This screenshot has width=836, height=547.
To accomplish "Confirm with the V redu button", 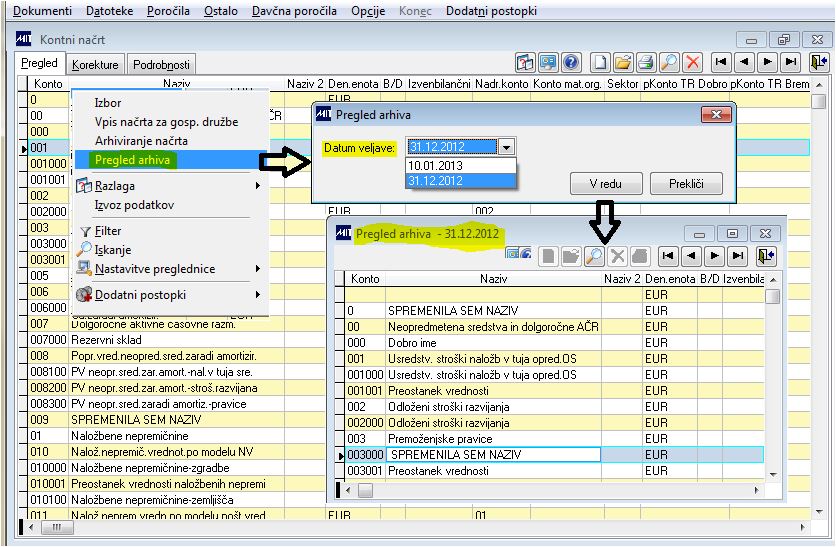I will tap(606, 184).
